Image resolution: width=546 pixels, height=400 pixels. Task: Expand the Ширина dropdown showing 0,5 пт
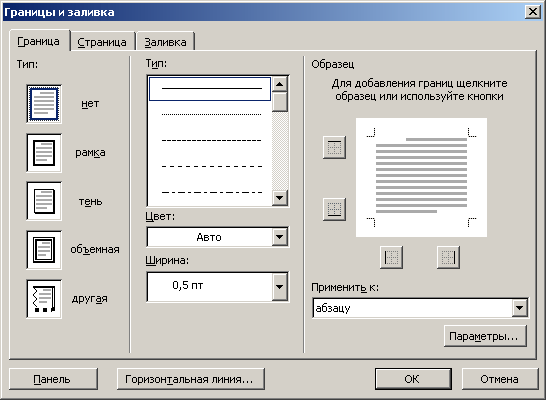(280, 287)
